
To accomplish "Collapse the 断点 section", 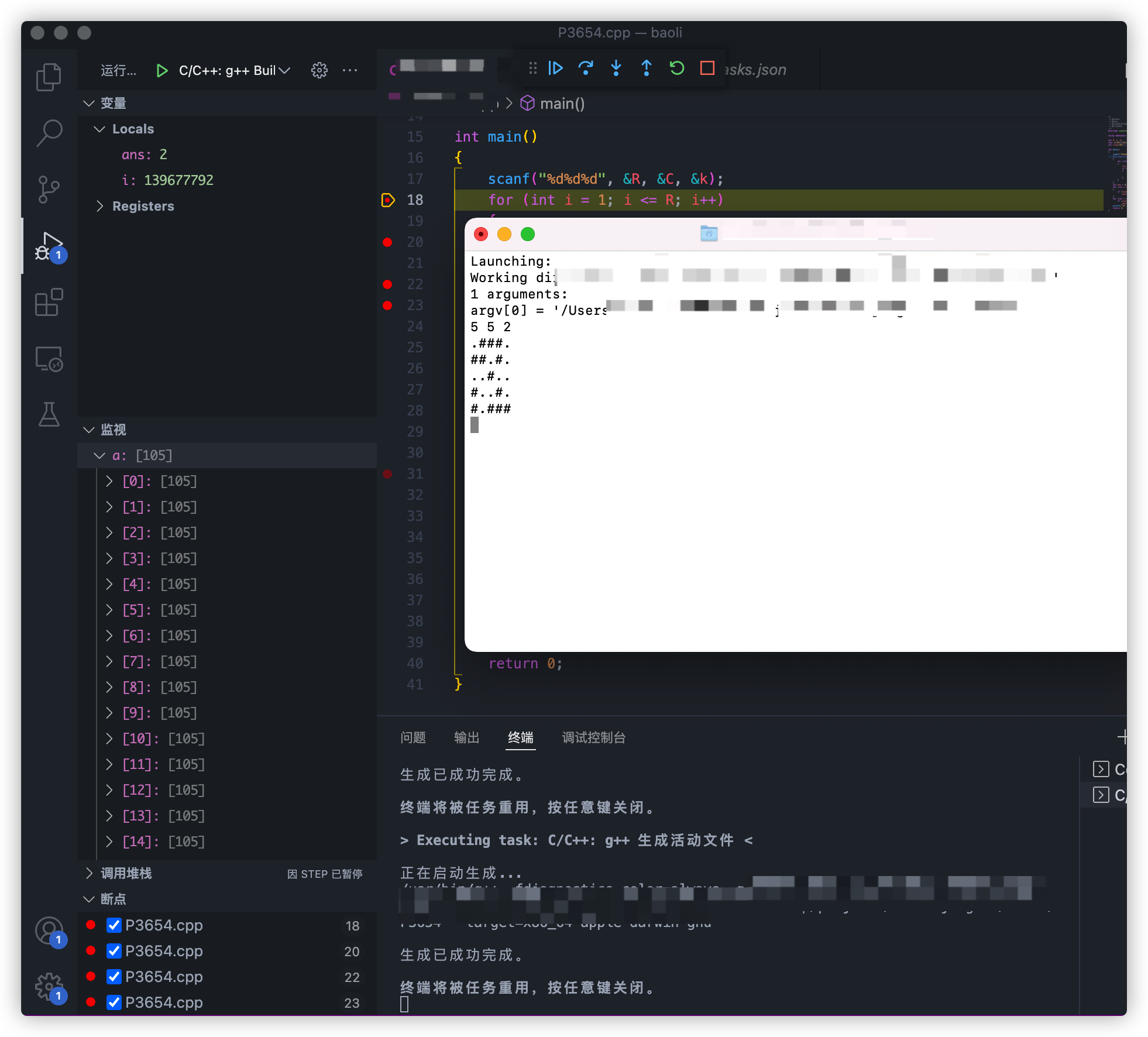I will coord(89,899).
